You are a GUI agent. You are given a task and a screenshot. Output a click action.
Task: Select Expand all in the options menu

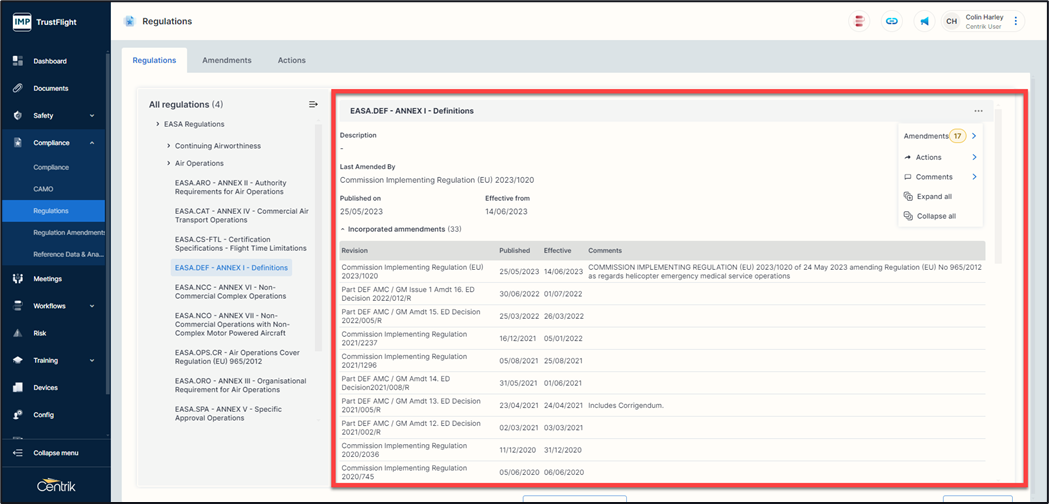coord(933,197)
